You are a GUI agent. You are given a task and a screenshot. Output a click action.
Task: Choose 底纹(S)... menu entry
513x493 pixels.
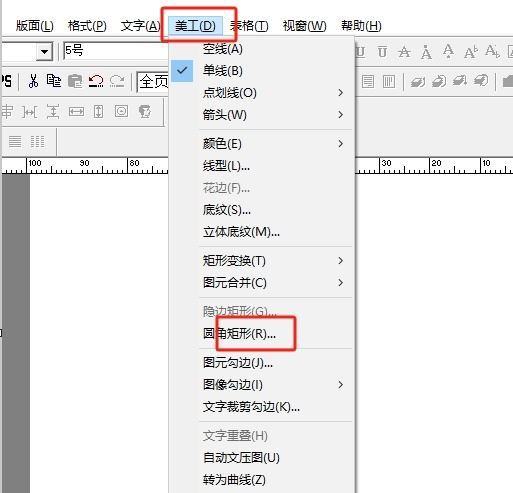262,210
